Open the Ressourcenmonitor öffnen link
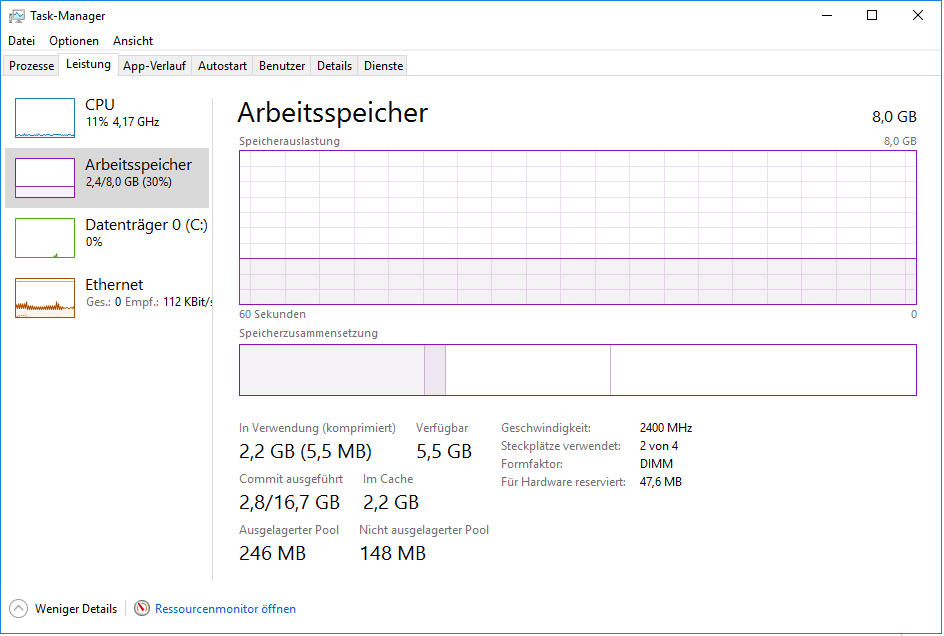Screen dimensions: 944x636 (225, 608)
